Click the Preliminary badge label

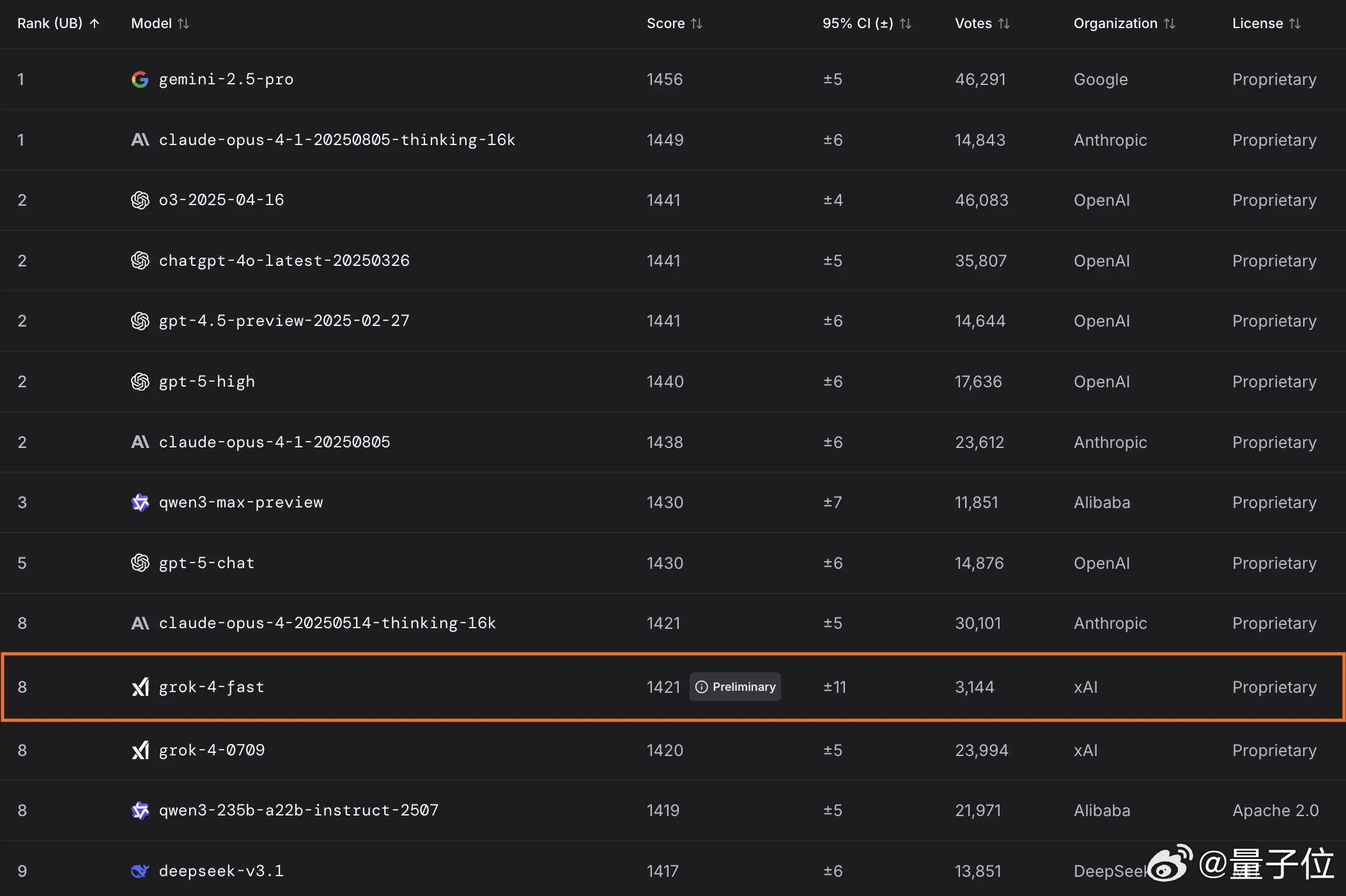click(744, 687)
